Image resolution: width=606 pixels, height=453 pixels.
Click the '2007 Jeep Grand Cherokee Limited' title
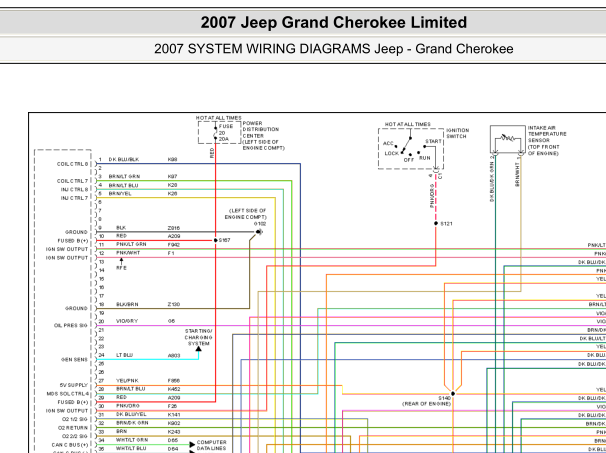coord(334,22)
